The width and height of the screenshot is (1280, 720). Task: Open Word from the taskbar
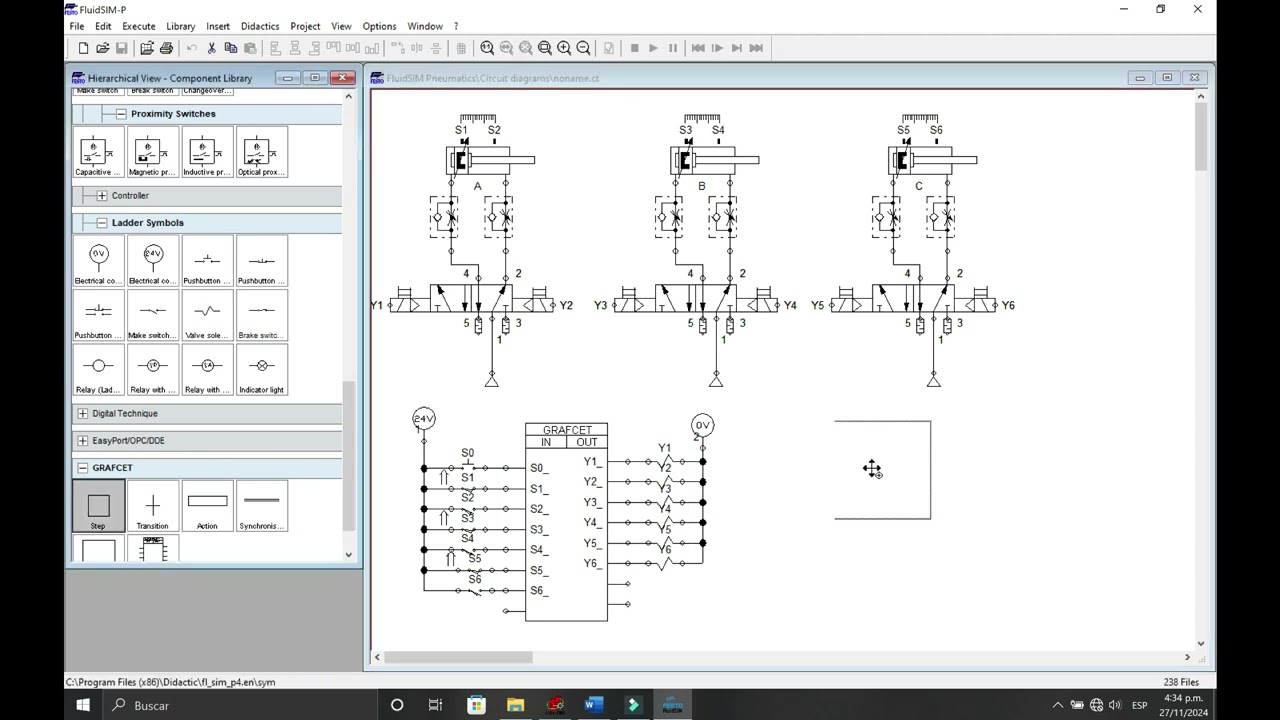coord(593,706)
